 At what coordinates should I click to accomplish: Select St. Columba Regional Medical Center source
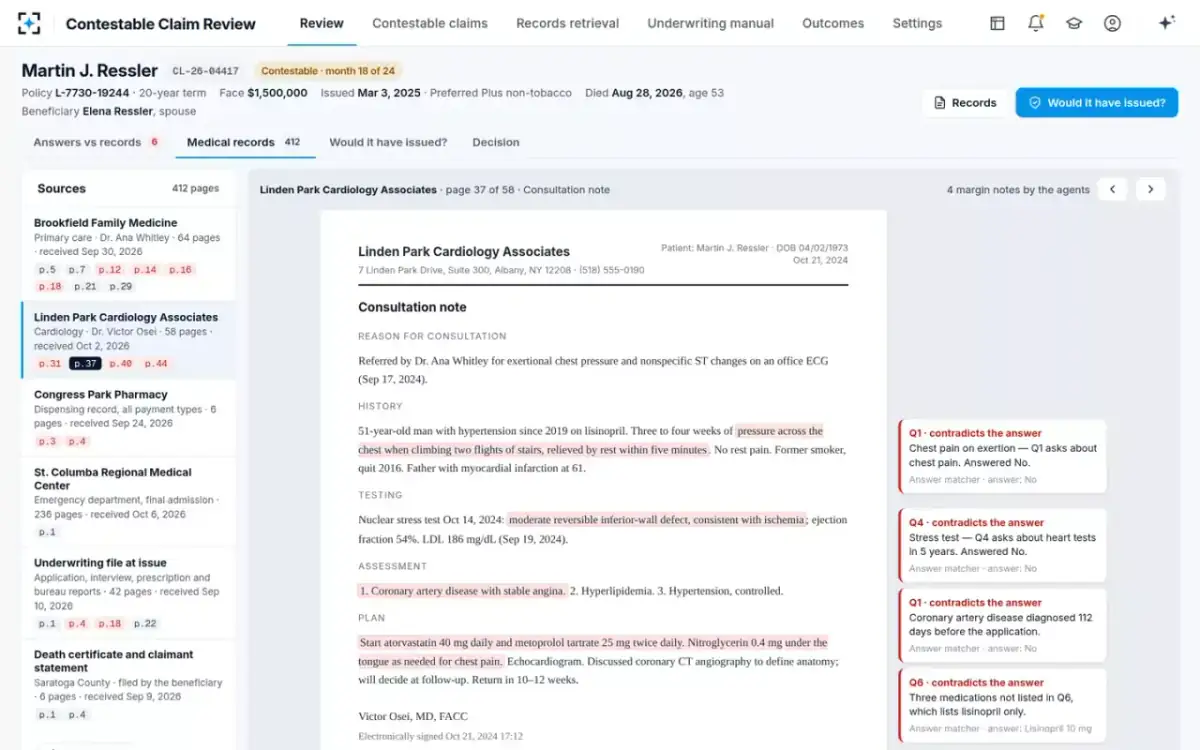pos(129,502)
